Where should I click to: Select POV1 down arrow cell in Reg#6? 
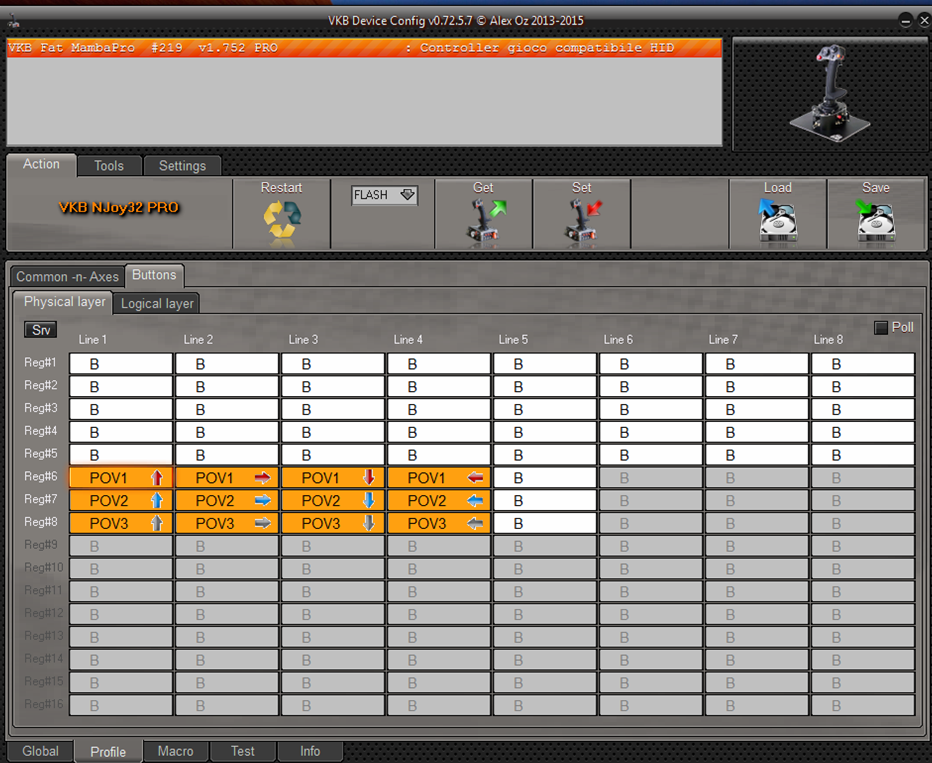[x=333, y=478]
